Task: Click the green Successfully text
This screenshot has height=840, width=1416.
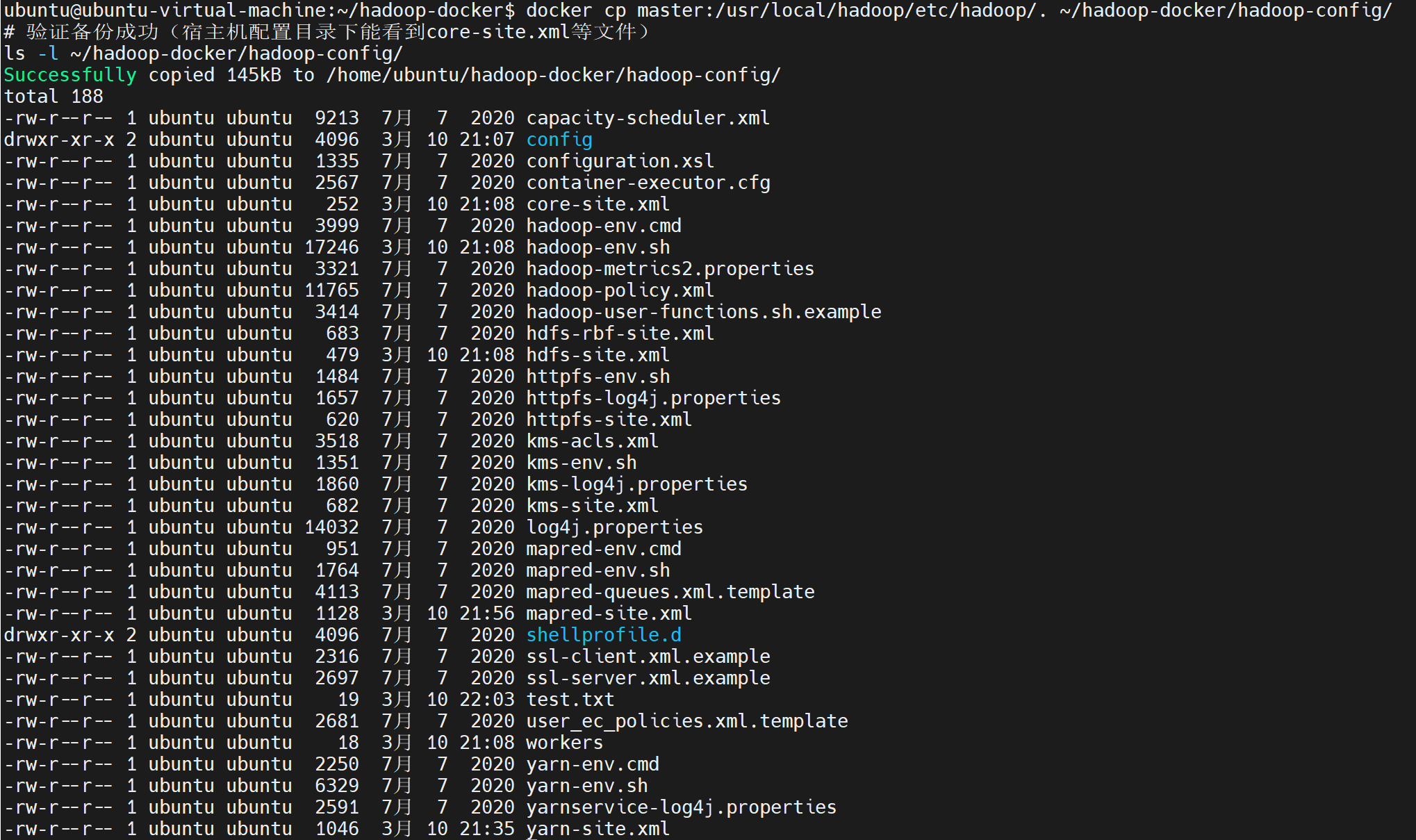Action: (x=69, y=75)
